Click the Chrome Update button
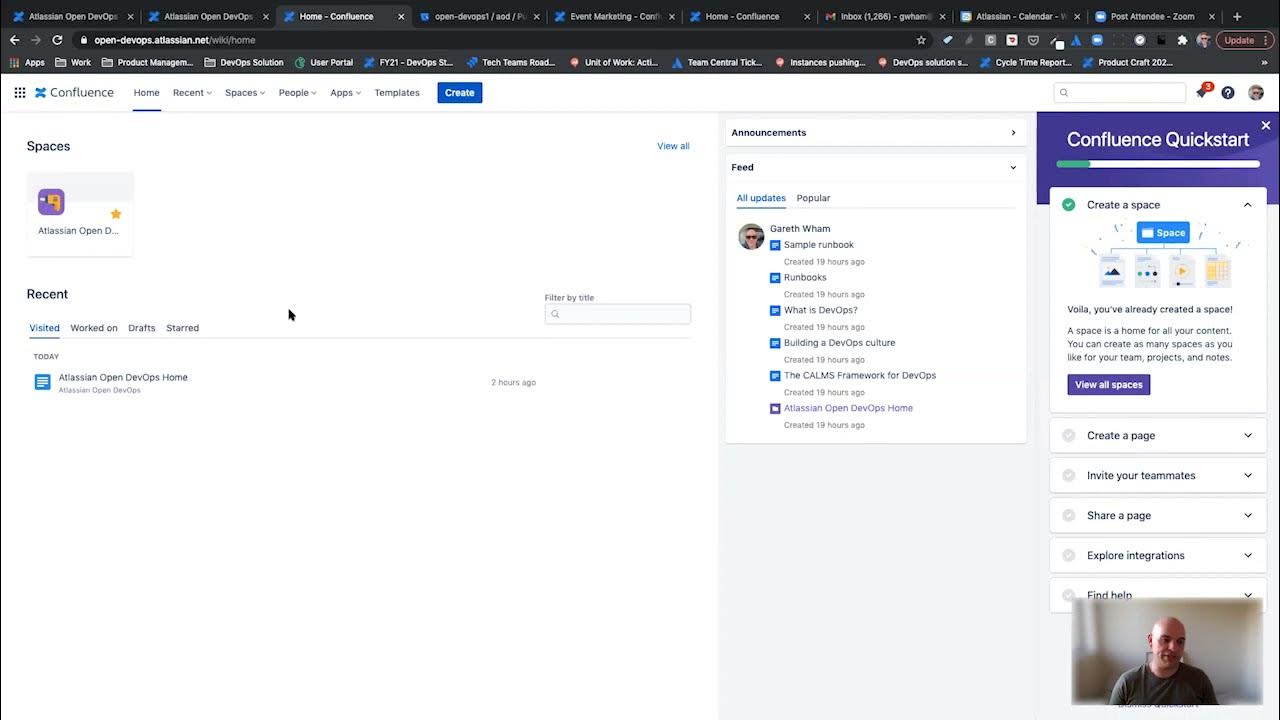 pos(1244,40)
